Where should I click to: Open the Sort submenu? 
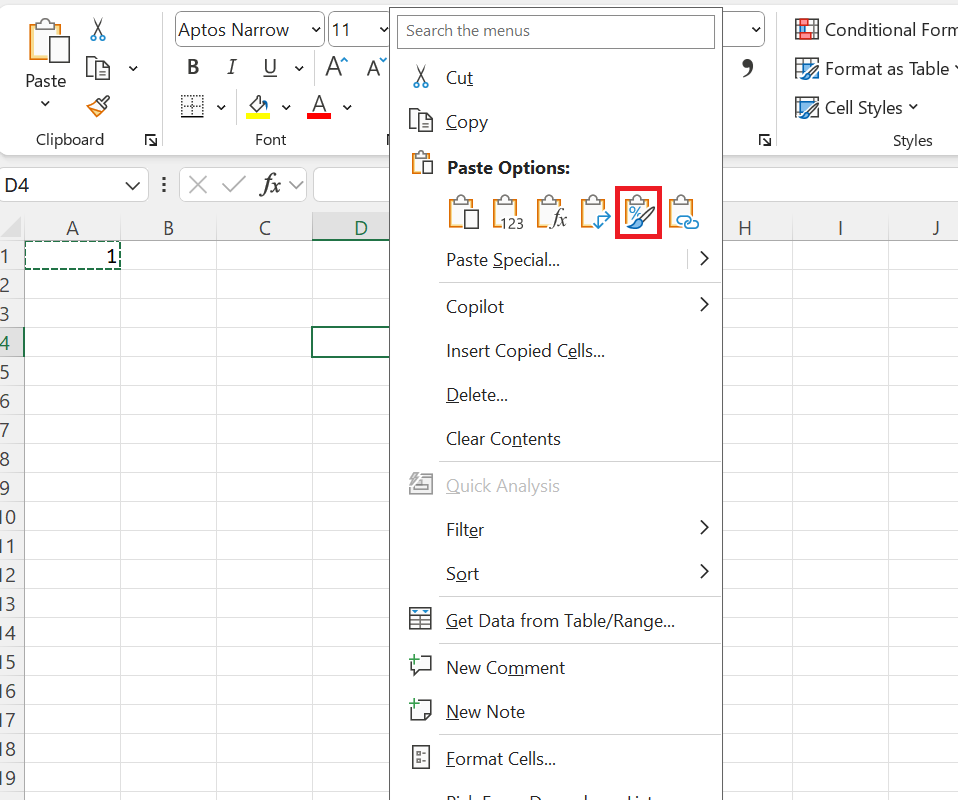[555, 573]
